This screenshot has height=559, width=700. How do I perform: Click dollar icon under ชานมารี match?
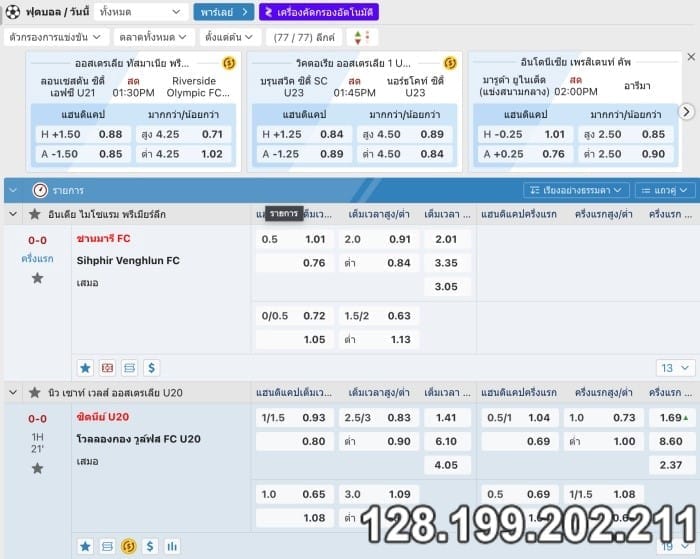(x=151, y=368)
